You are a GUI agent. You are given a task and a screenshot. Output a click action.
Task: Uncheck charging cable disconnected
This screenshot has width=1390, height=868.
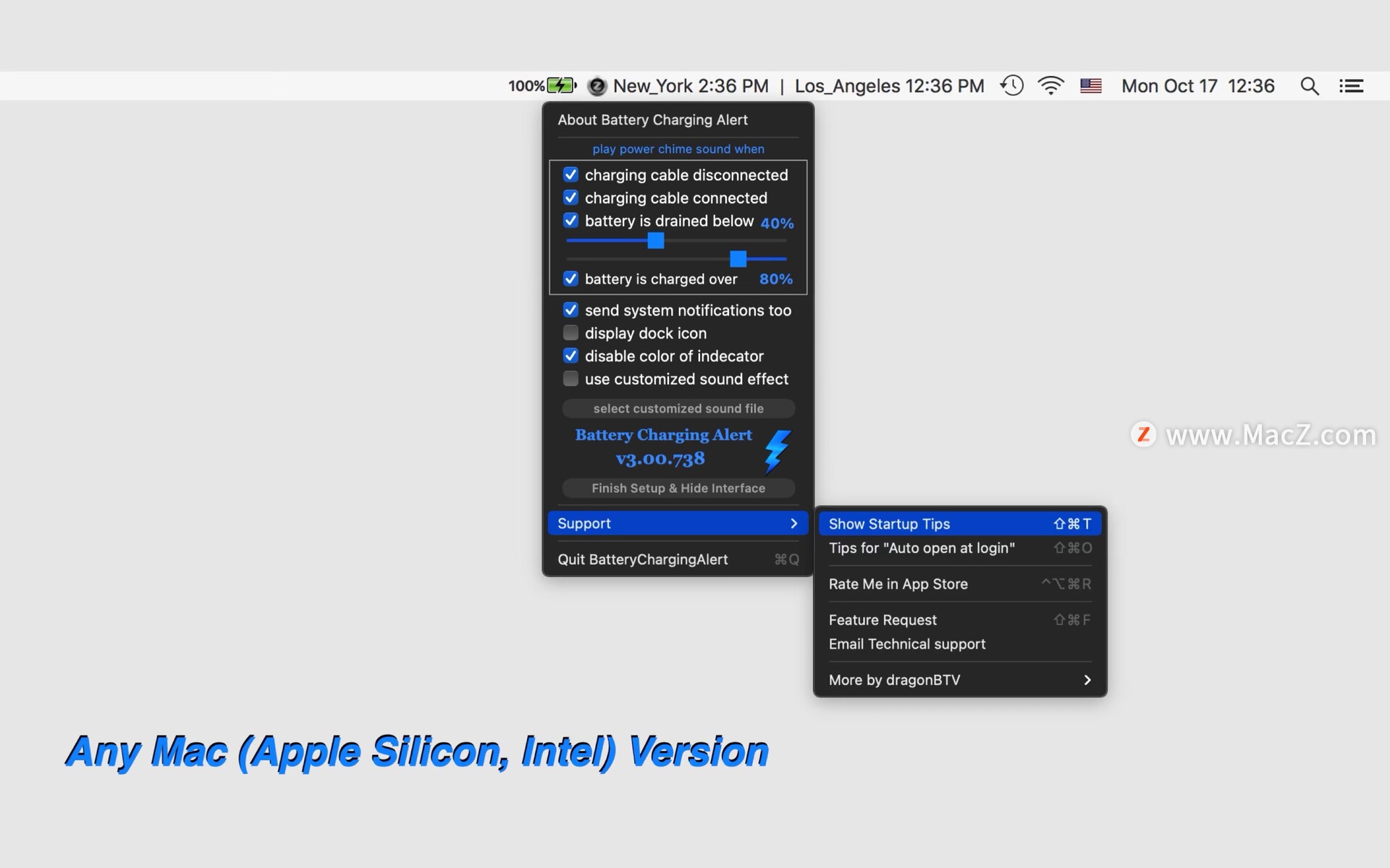(570, 174)
